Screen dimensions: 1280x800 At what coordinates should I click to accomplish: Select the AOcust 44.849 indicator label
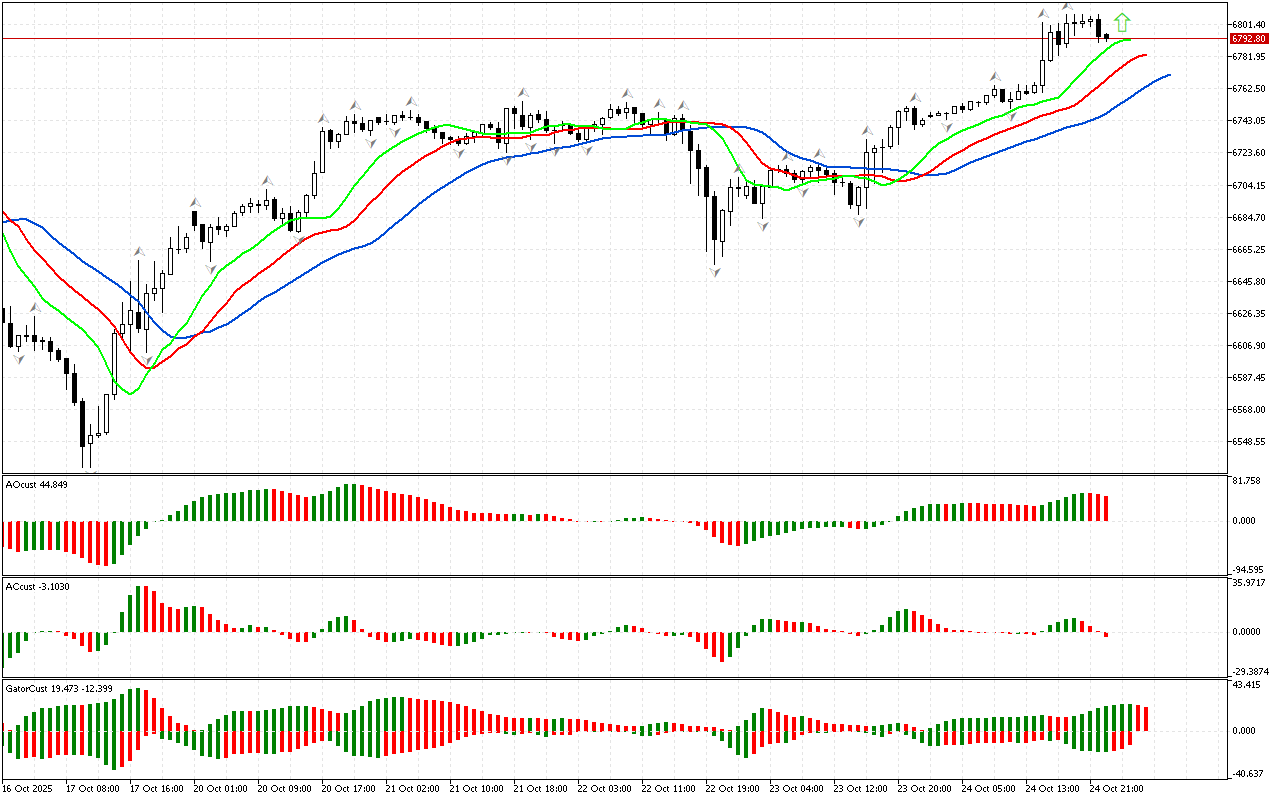[38, 484]
